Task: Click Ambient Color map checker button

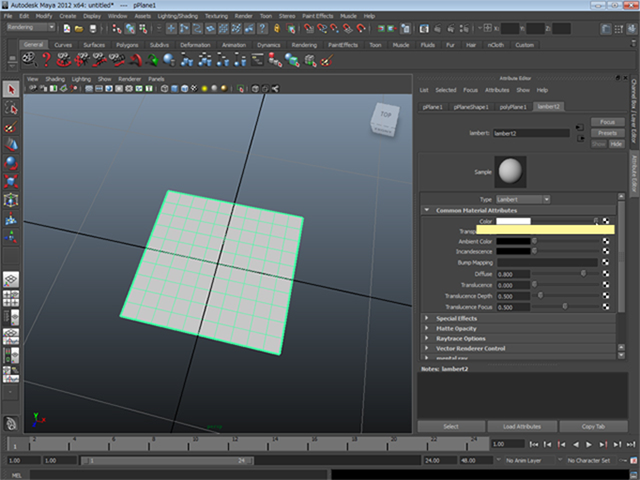Action: 606,241
